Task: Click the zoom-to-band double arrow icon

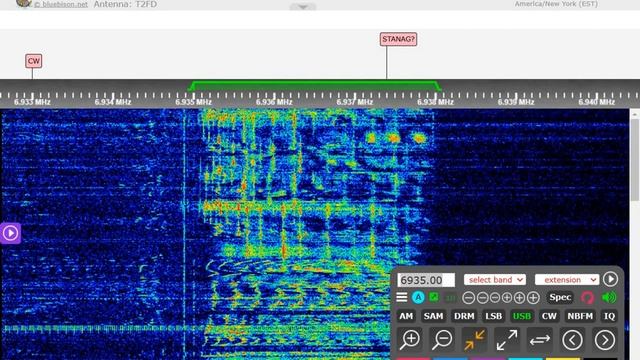Action: 540,340
